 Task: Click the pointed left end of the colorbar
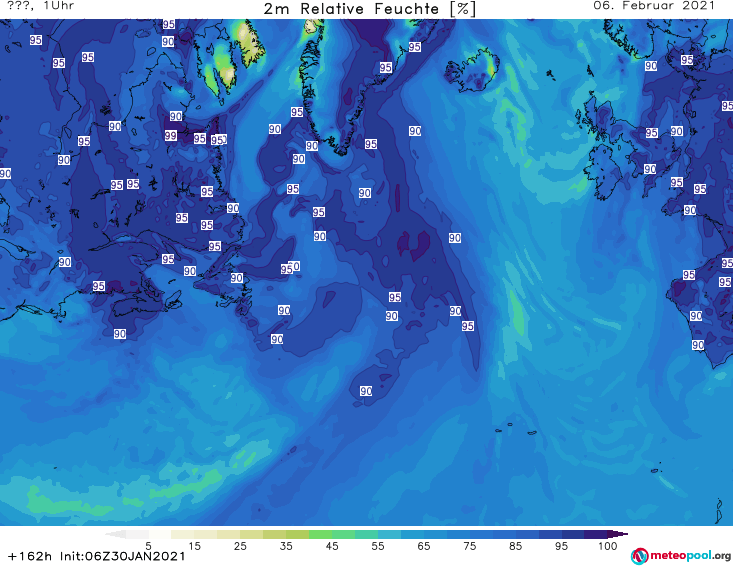[115, 534]
